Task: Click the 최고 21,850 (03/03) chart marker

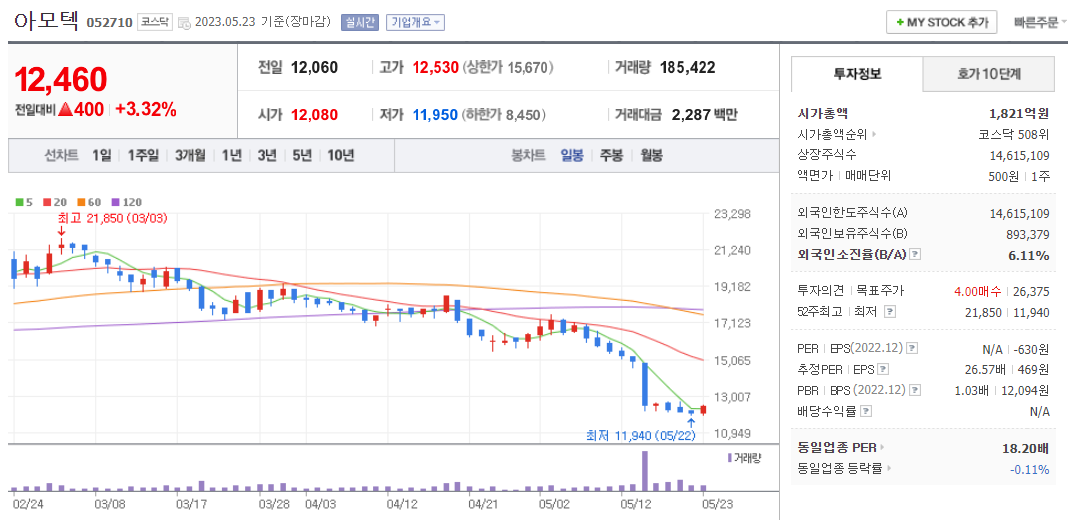Action: tap(112, 218)
